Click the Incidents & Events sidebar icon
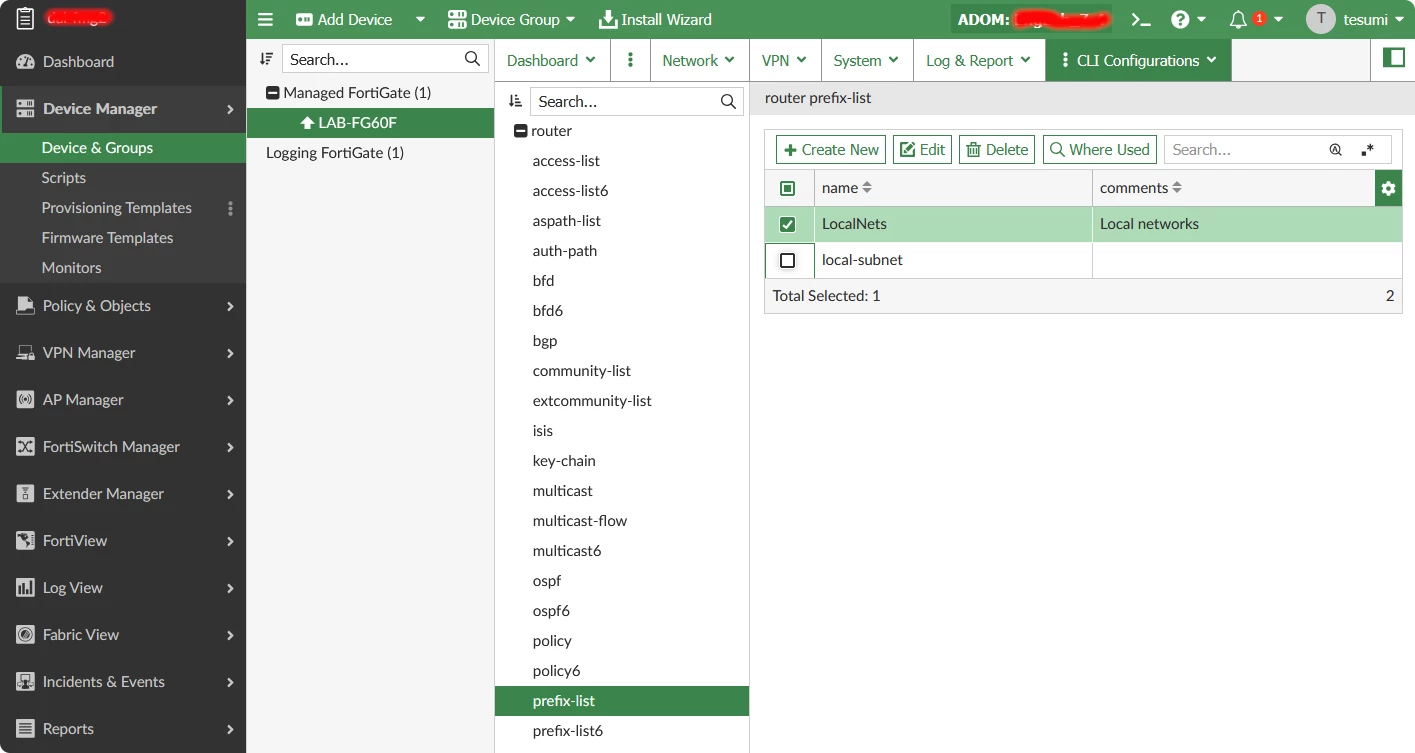Image resolution: width=1415 pixels, height=753 pixels. 25,682
